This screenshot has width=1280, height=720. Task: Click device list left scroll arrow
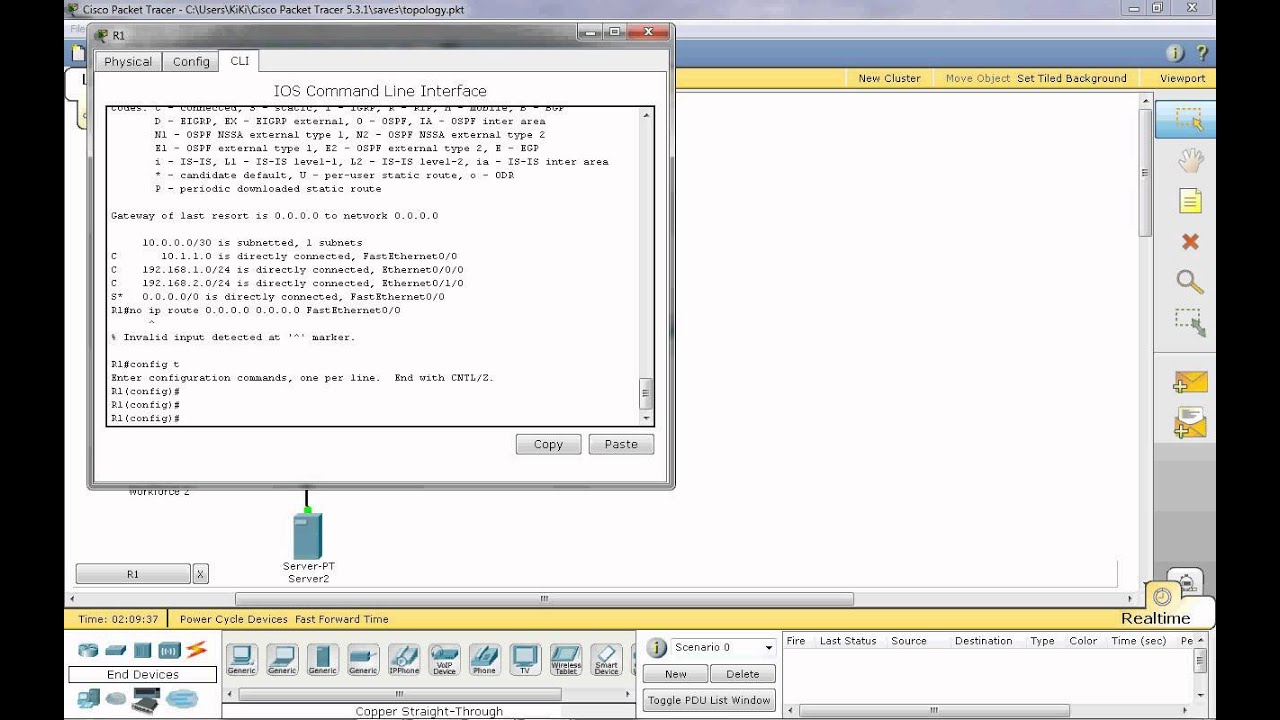click(231, 694)
